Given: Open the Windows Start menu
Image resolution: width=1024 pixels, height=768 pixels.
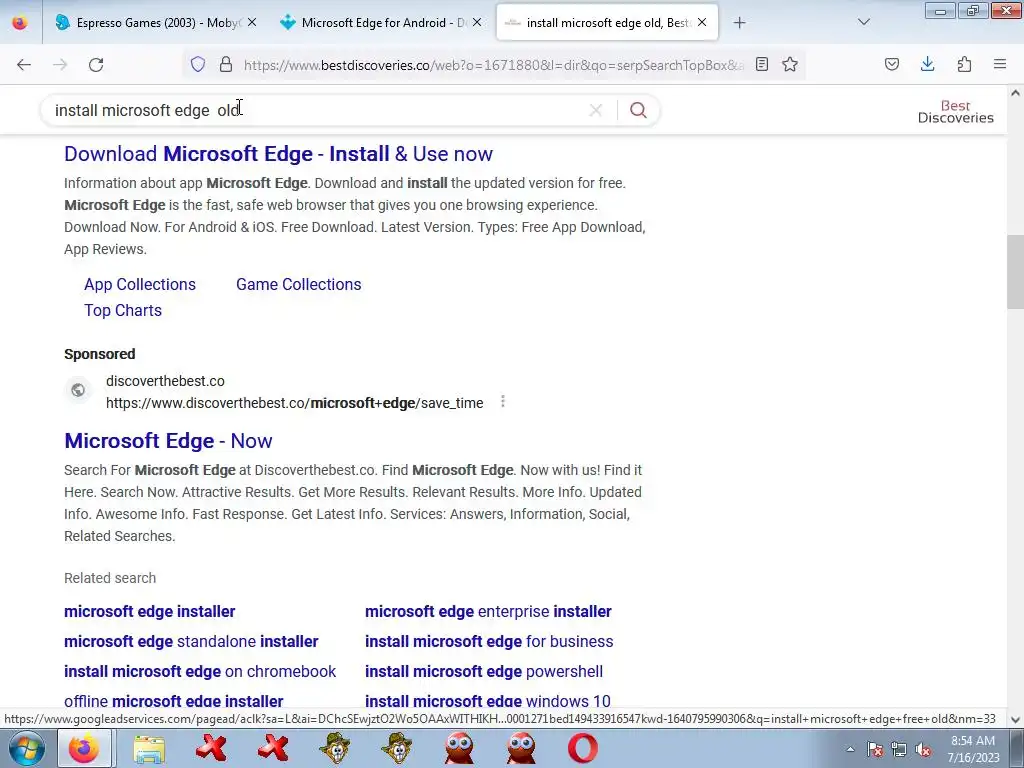Looking at the screenshot, I should [26, 748].
